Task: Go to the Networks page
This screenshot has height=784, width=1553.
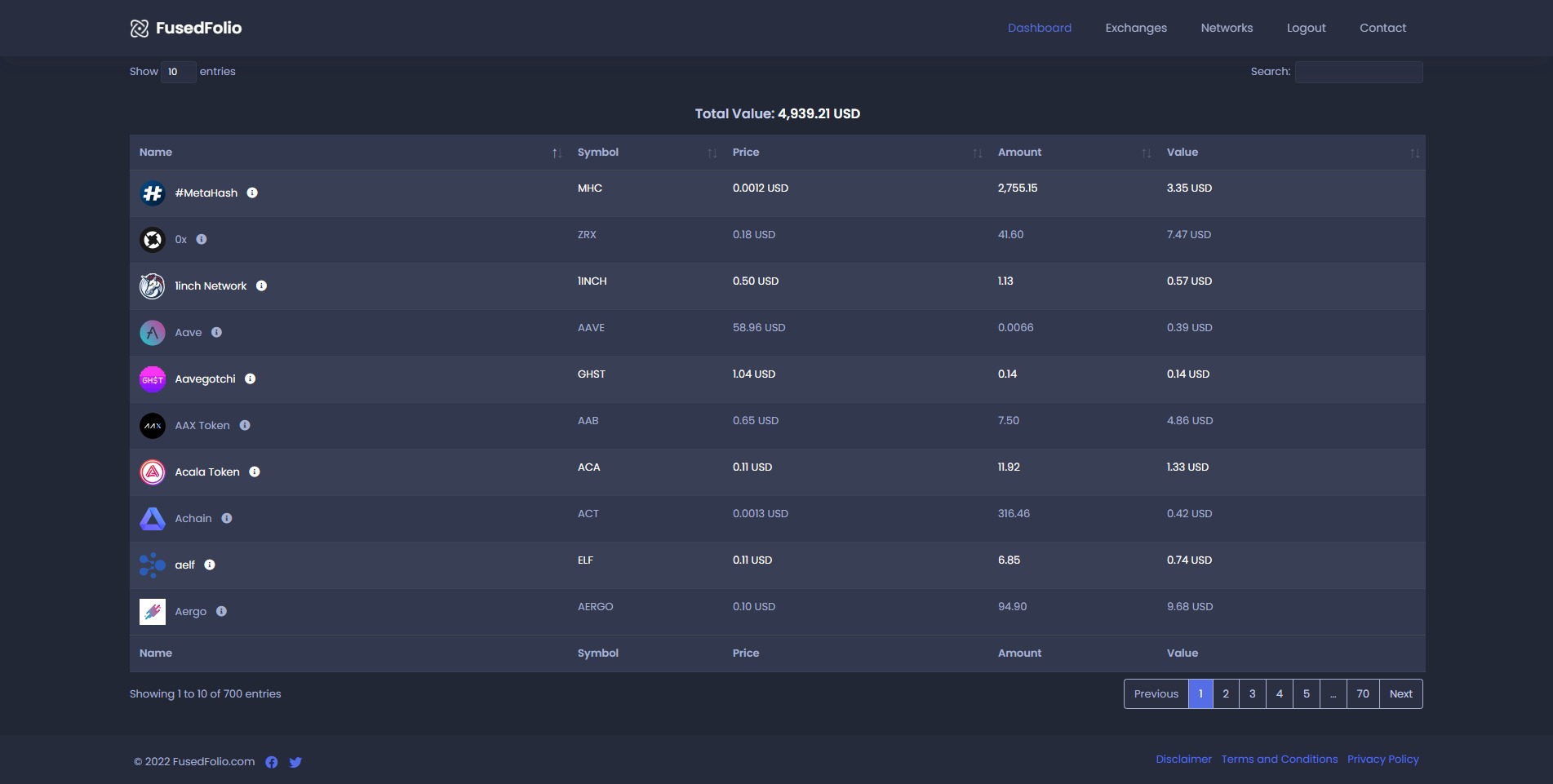Action: pos(1227,28)
